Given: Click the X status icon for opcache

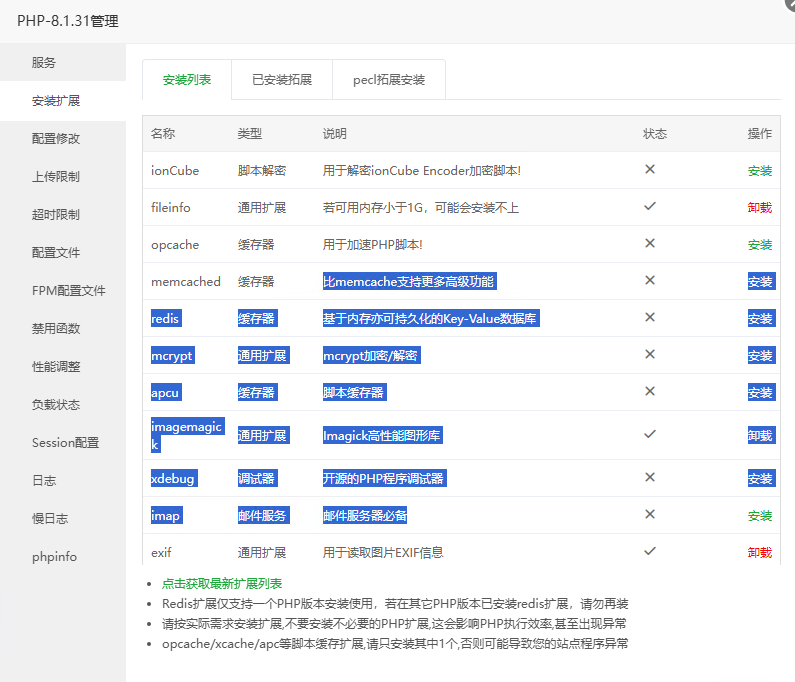Looking at the screenshot, I should click(649, 243).
